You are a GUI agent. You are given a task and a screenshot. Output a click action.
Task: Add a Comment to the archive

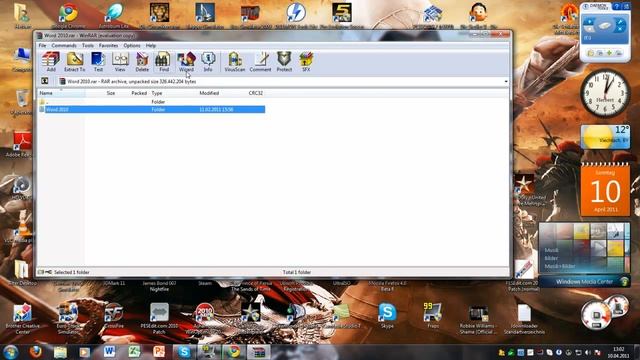point(260,62)
